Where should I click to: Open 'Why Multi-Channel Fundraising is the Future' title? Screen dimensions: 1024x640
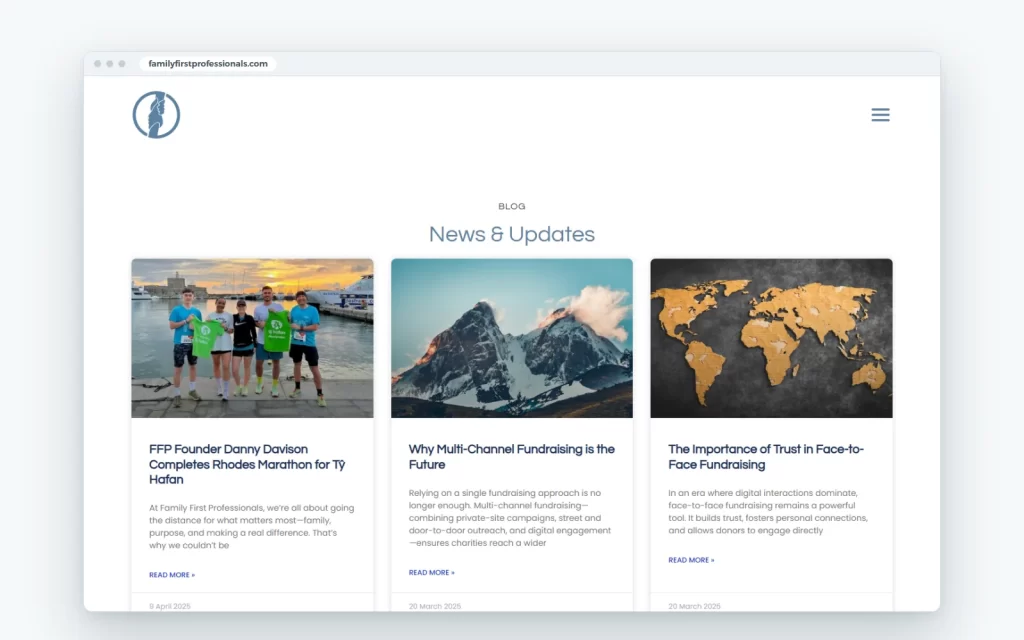[511, 456]
